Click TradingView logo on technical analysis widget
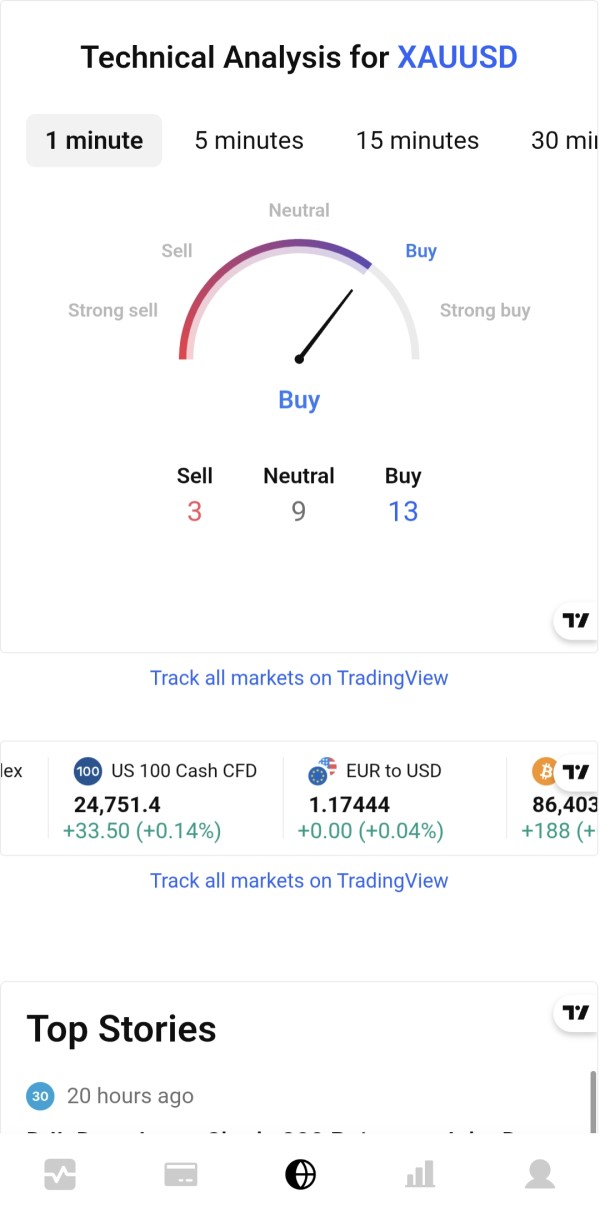 [576, 621]
